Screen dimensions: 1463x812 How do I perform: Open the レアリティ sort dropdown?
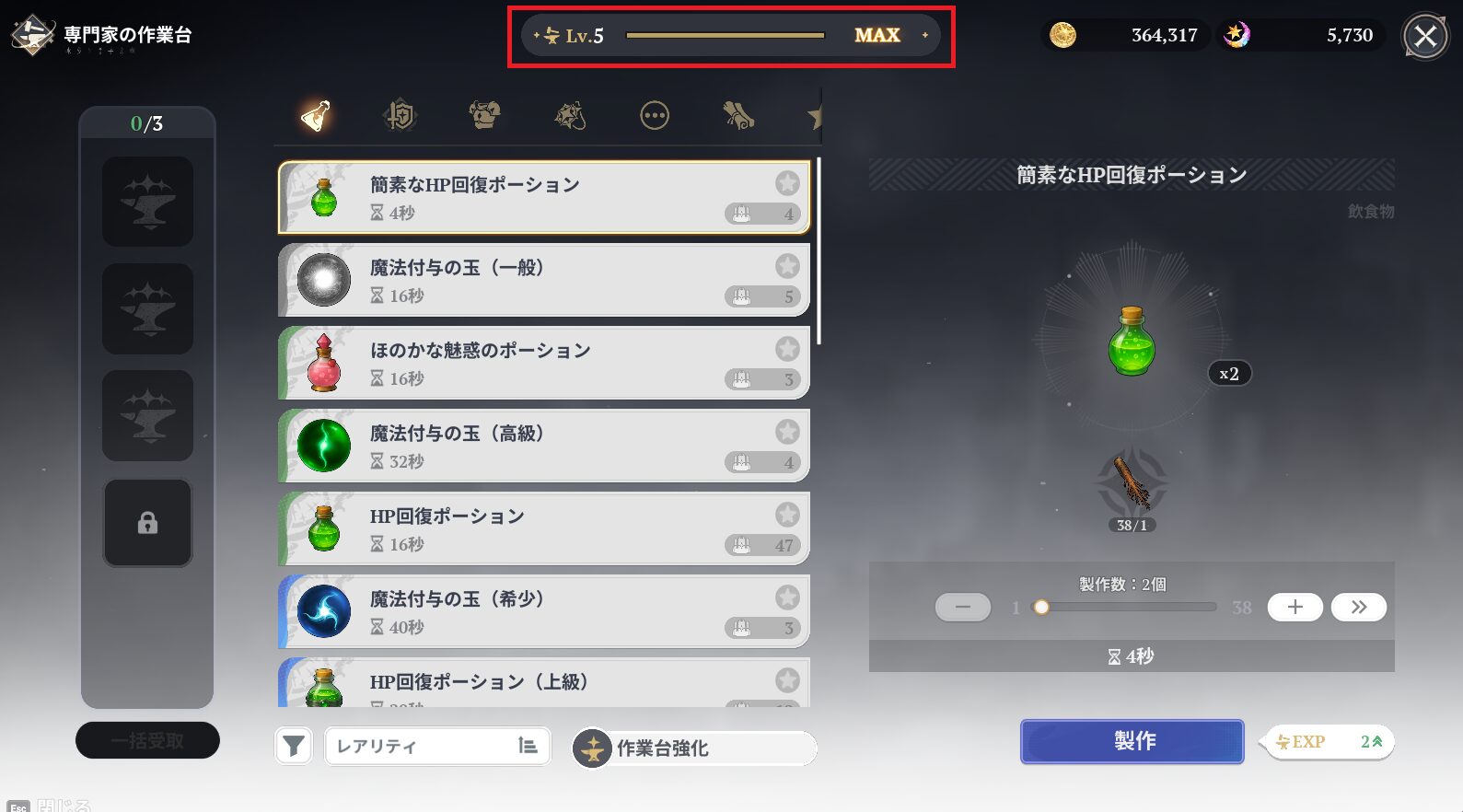tap(437, 746)
